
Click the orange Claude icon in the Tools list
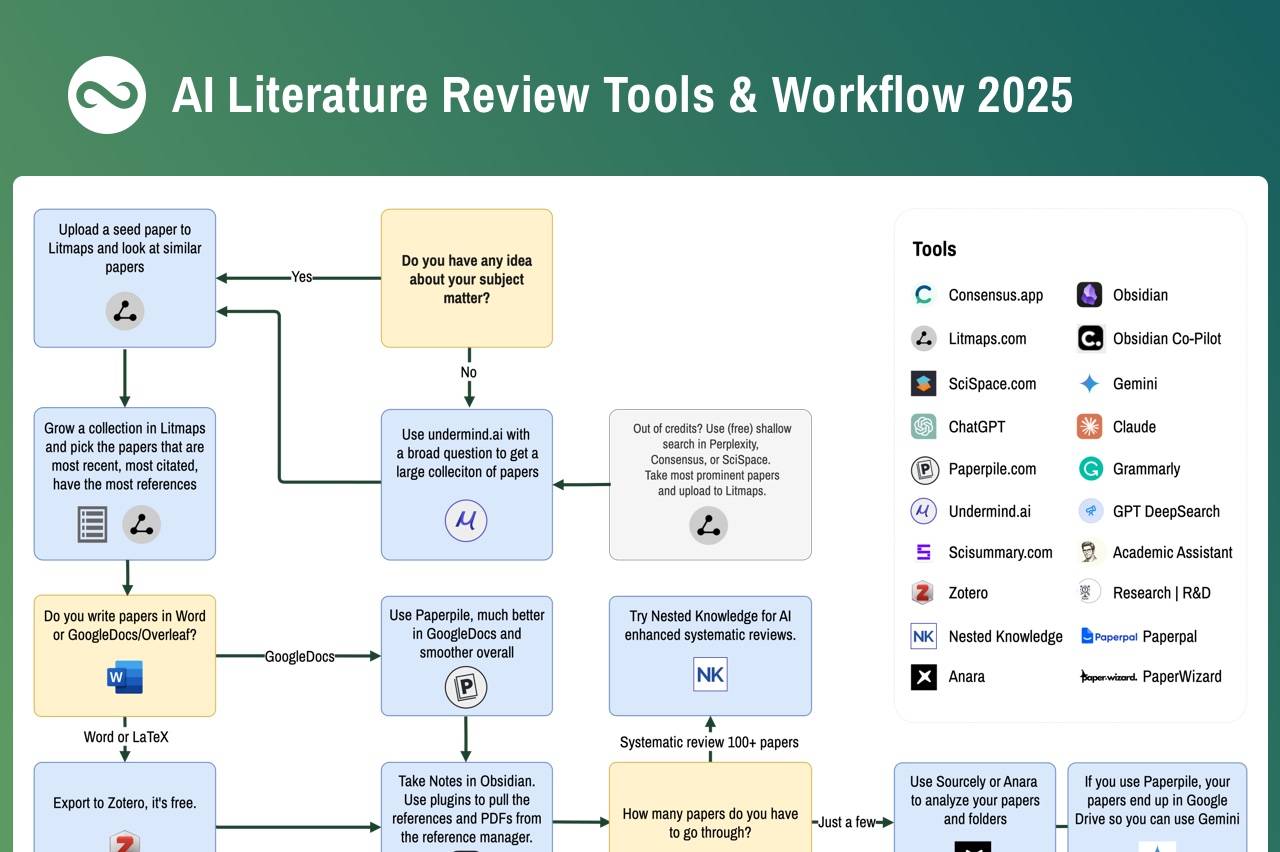tap(1090, 427)
